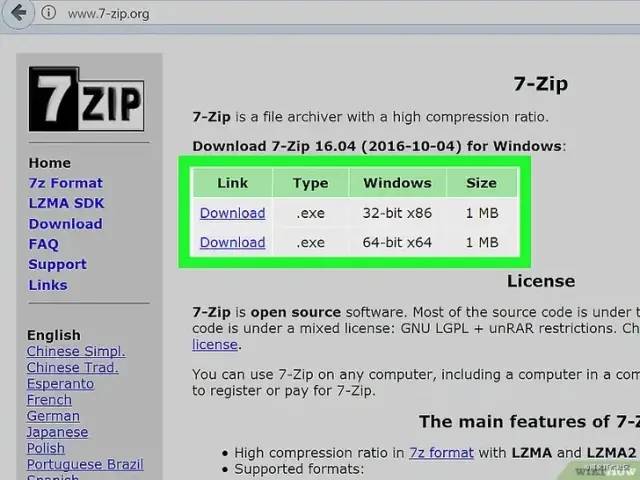The width and height of the screenshot is (640, 480).
Task: Click the 'License' section heading
Action: pos(541,281)
